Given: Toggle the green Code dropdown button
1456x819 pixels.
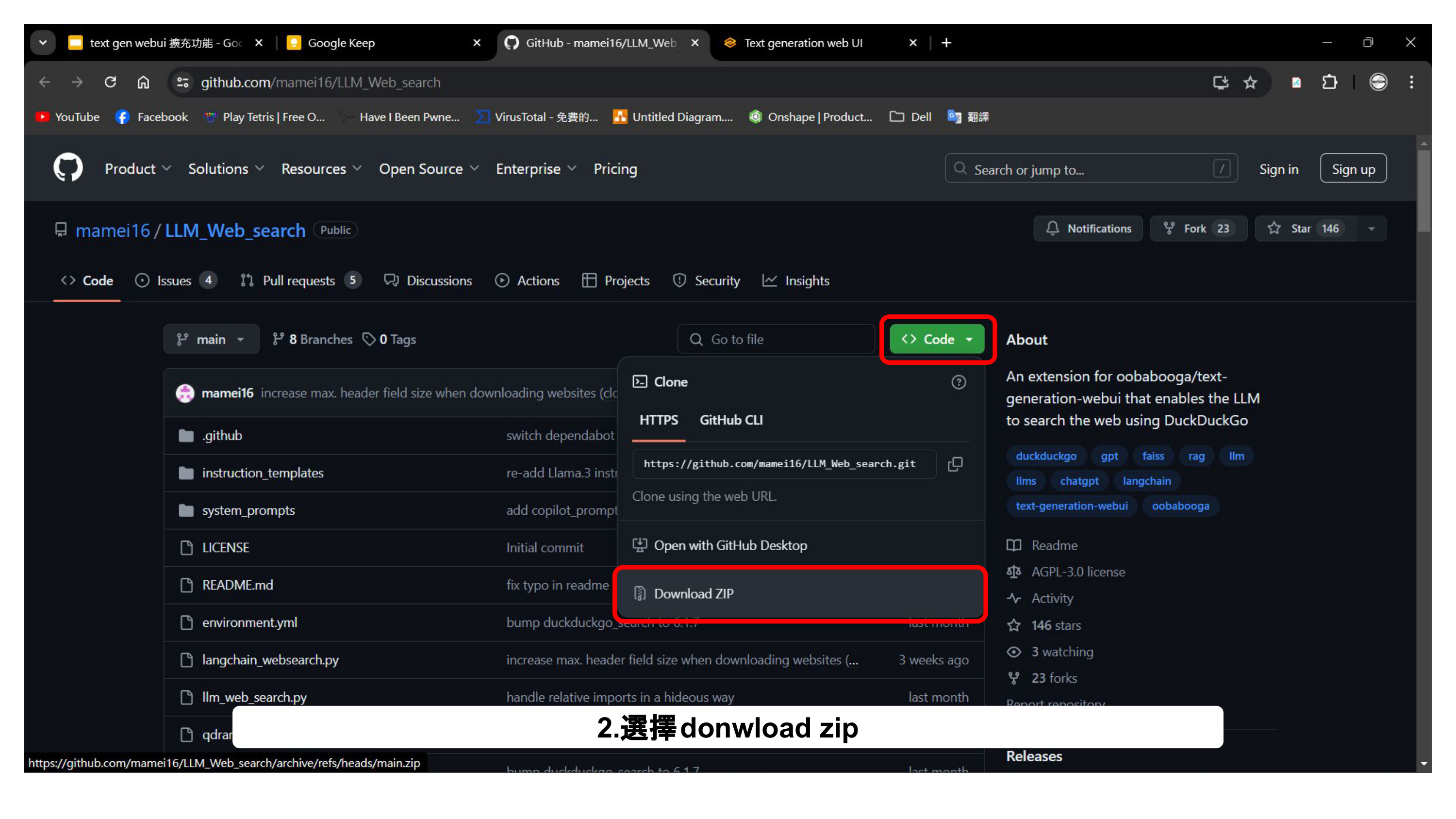Looking at the screenshot, I should tap(937, 339).
